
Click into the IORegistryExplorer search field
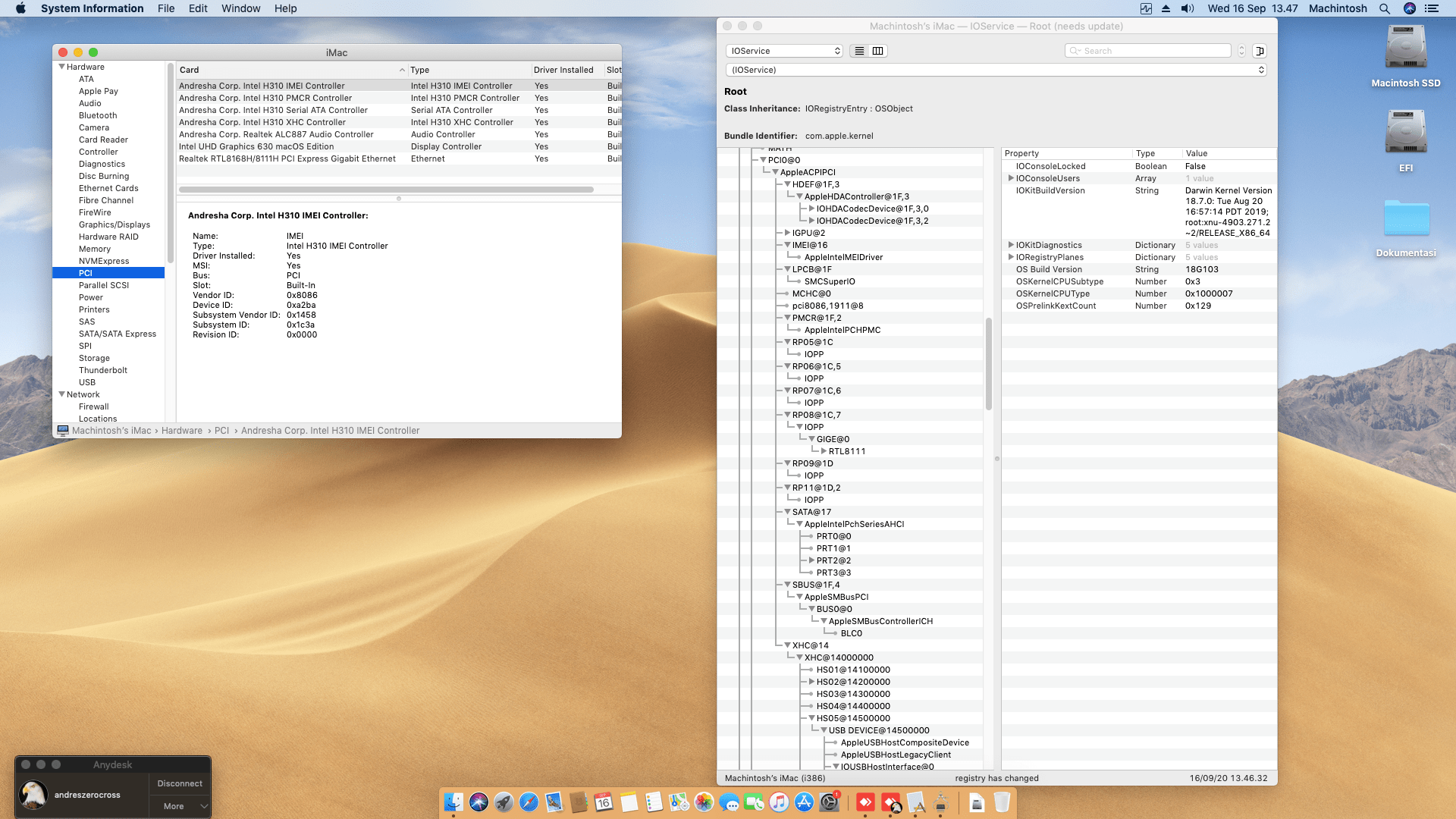[1147, 50]
